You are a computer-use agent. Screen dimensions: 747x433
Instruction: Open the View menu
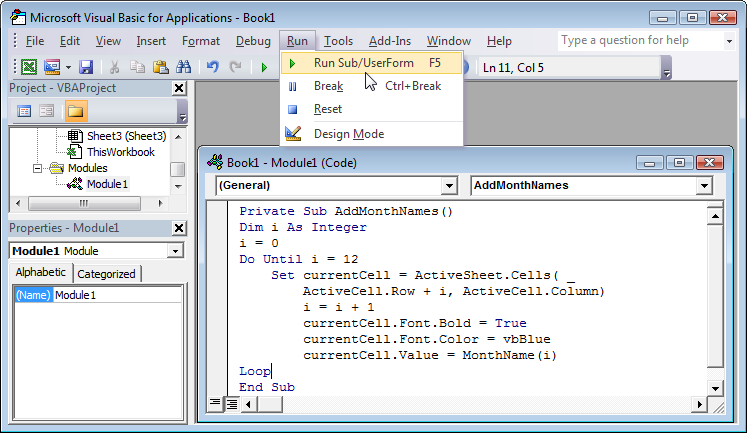point(108,41)
